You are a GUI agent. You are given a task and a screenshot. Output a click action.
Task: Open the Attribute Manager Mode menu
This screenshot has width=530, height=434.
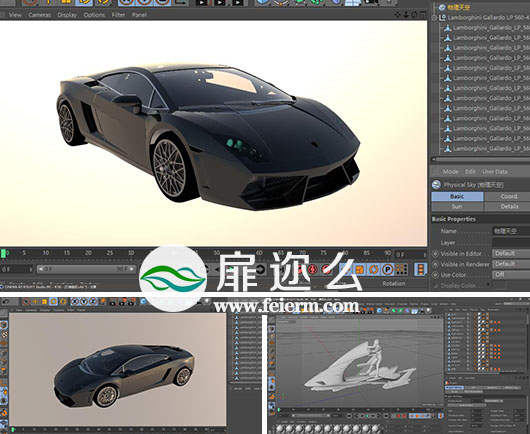tap(450, 172)
